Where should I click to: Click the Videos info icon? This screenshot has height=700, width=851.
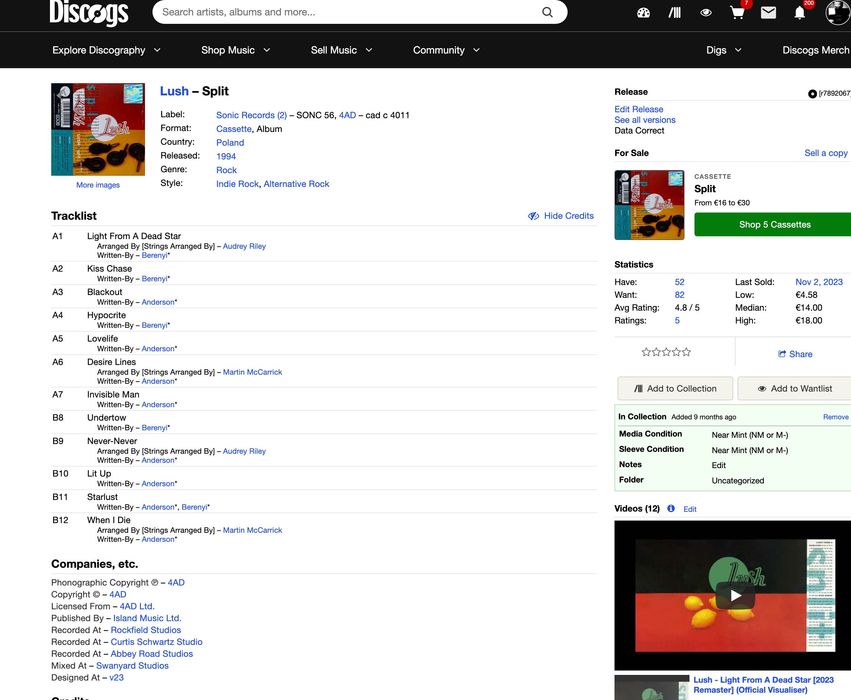tap(671, 508)
